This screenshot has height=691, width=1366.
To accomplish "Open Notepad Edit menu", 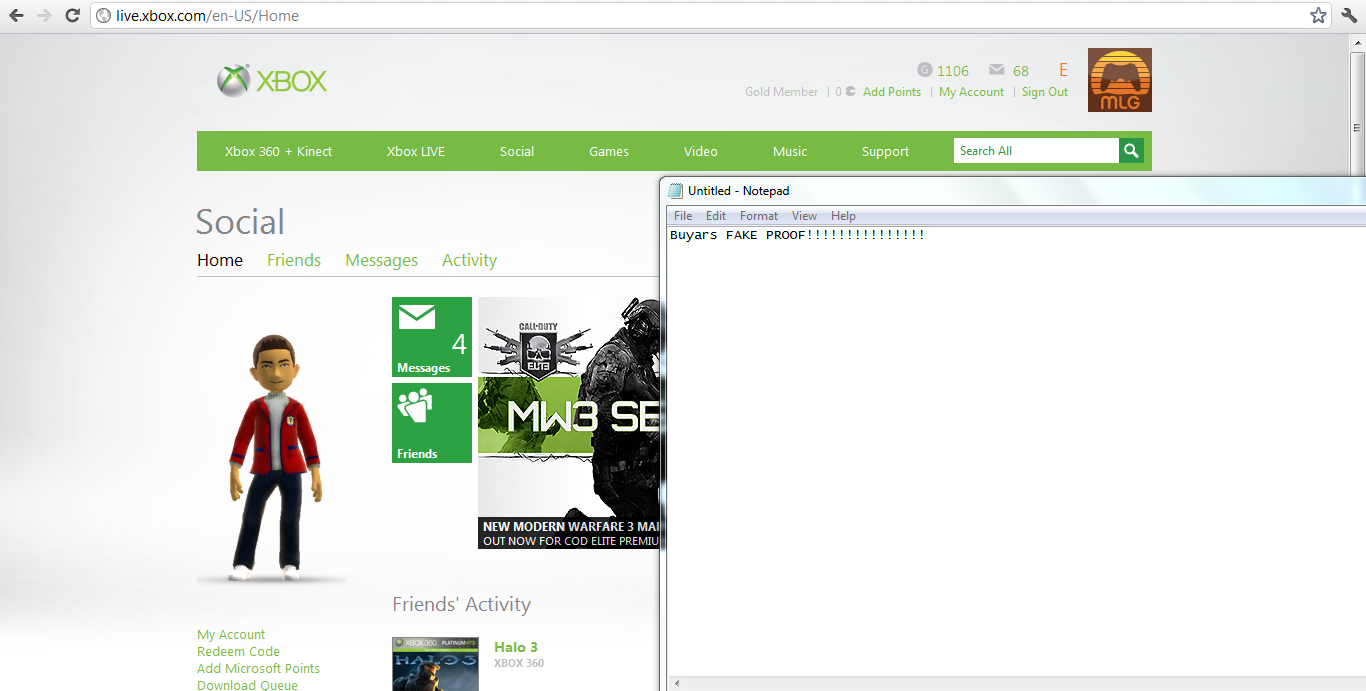I will [x=716, y=216].
